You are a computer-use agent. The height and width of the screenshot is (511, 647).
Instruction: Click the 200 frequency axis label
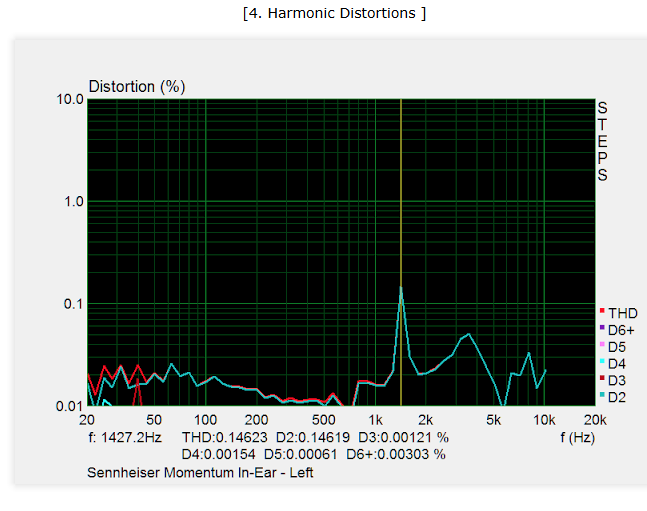[256, 420]
